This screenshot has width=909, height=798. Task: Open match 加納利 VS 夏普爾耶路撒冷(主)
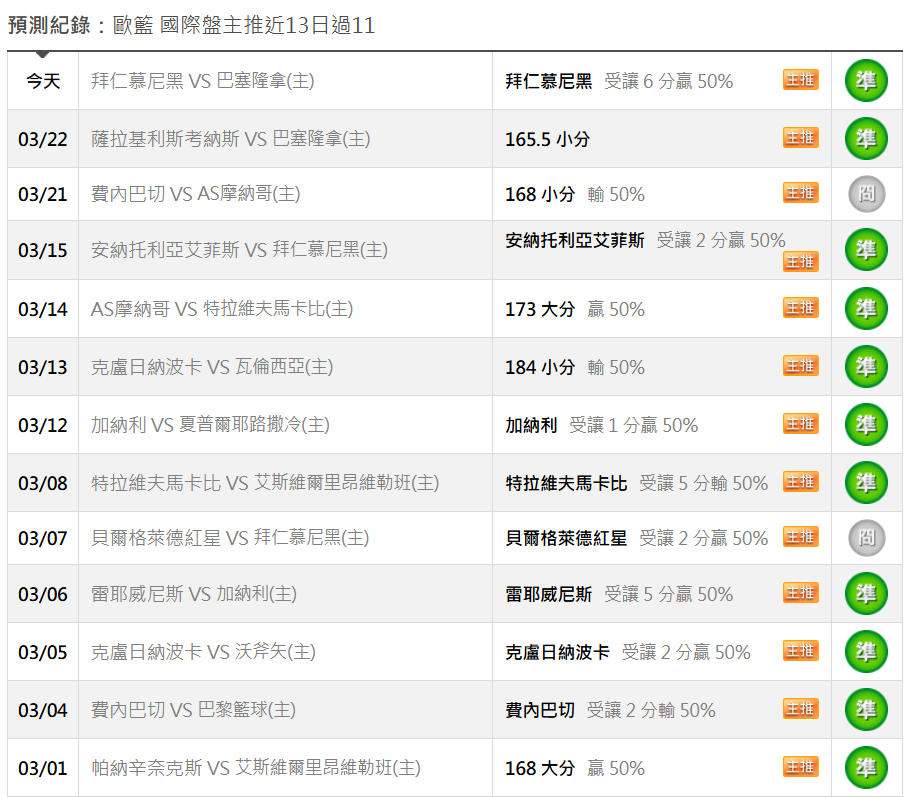pyautogui.click(x=210, y=424)
